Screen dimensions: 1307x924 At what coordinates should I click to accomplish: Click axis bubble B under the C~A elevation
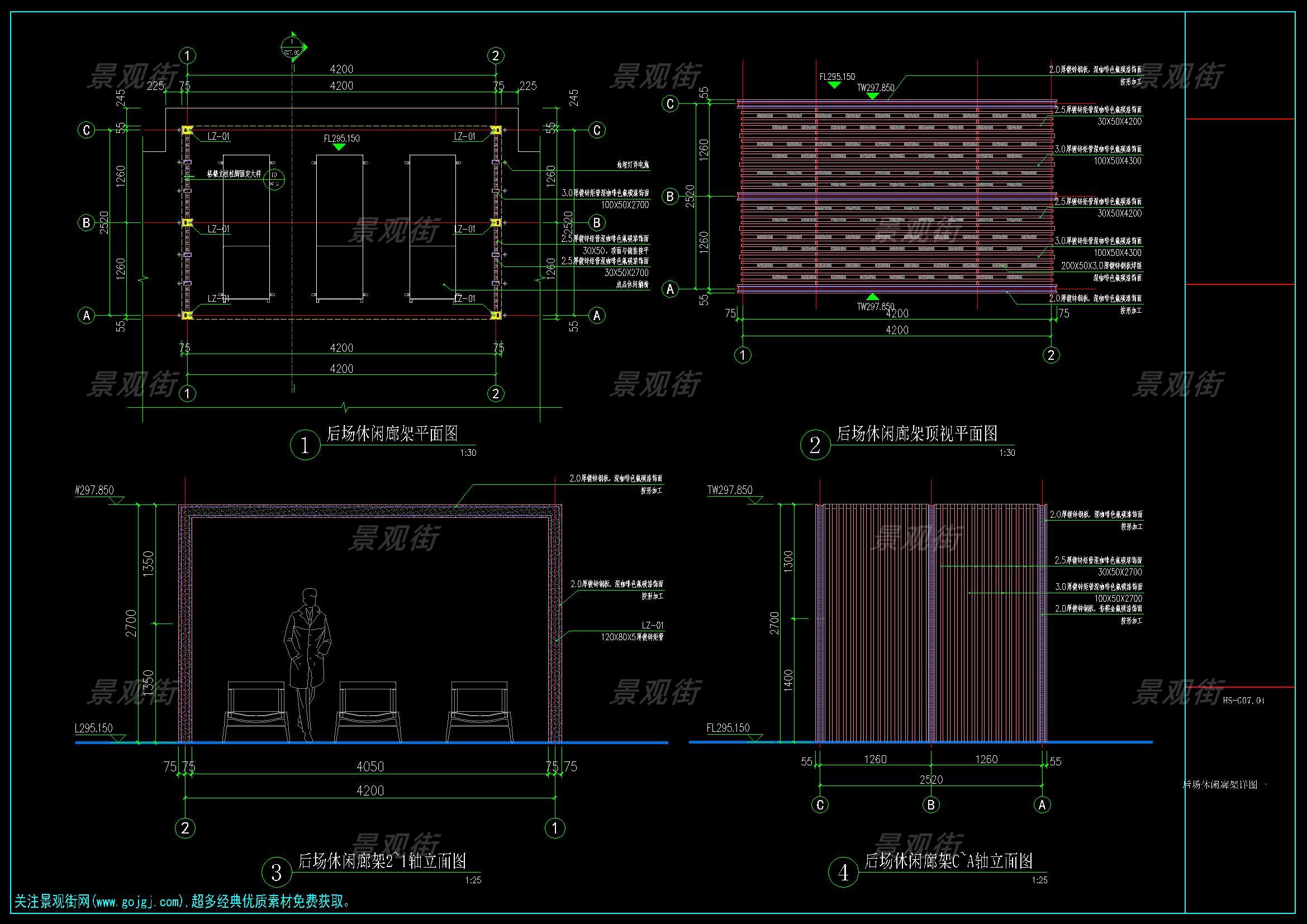click(931, 804)
